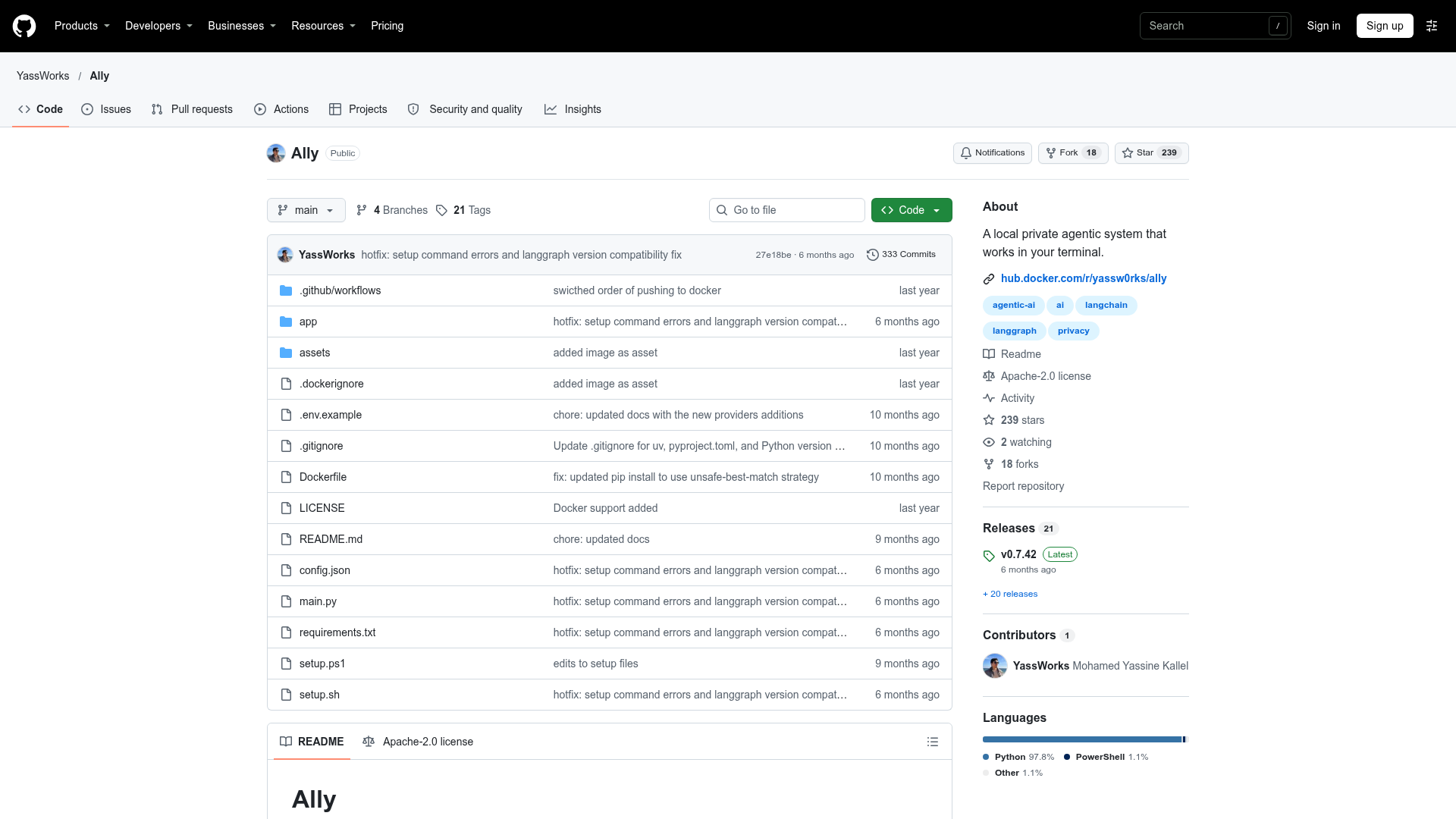Select the Apache-2.0 license tab
1456x819 pixels.
click(x=418, y=742)
